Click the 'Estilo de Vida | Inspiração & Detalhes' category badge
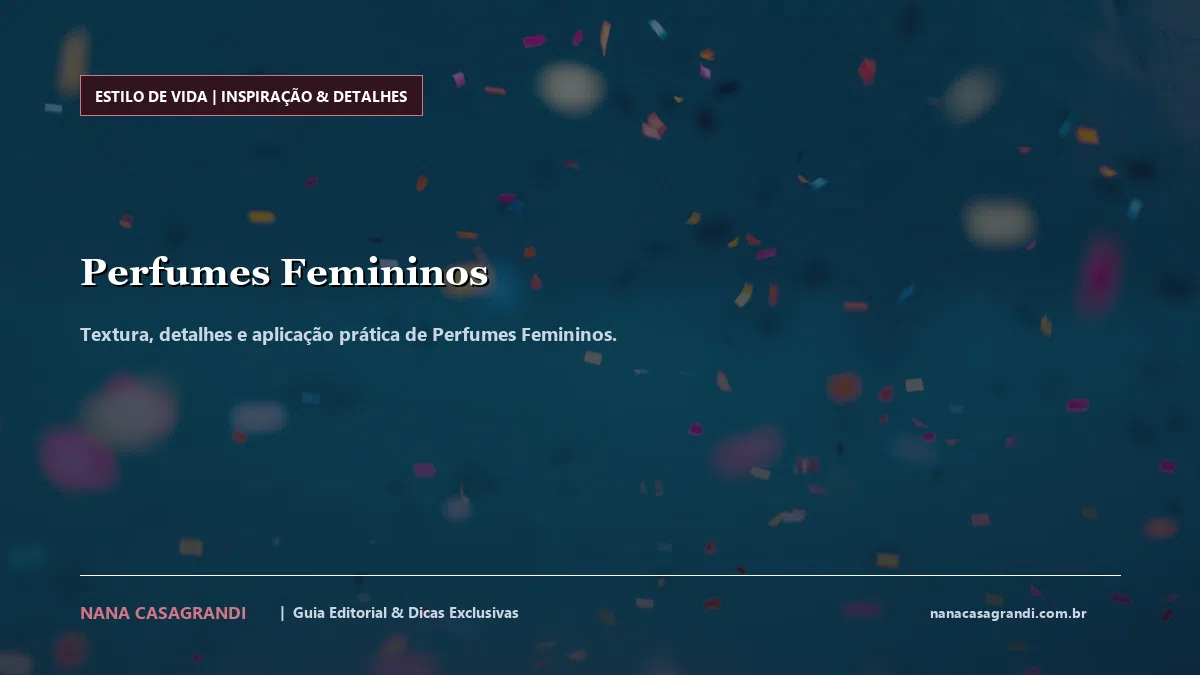1200x675 pixels. click(x=251, y=96)
